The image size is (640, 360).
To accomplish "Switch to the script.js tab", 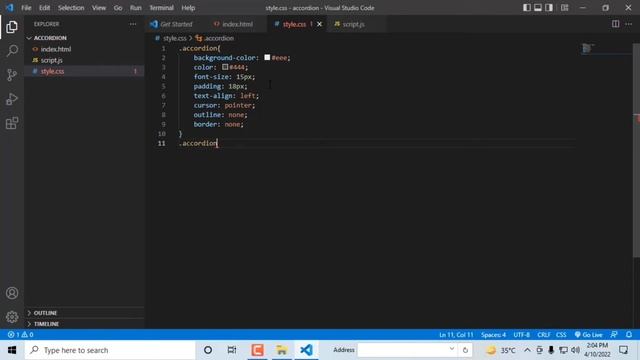I will [353, 24].
